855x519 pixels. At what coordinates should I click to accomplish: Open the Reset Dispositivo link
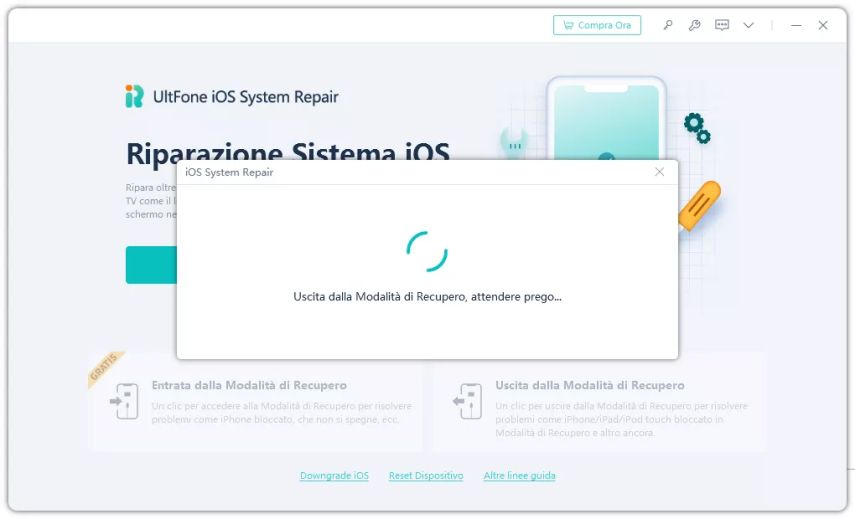(426, 475)
